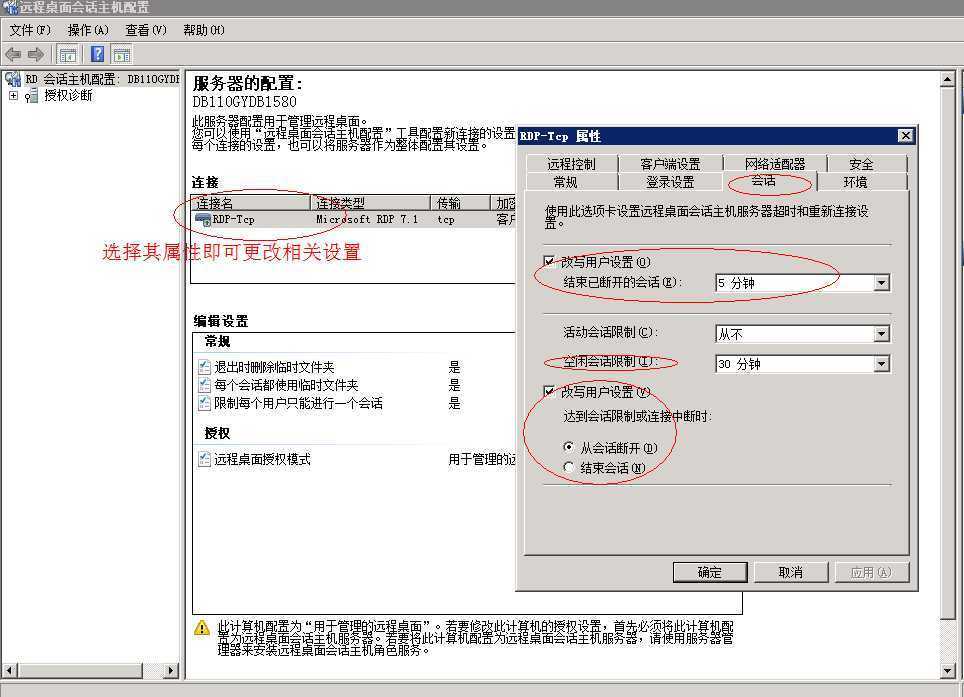964x697 pixels.
Task: Click the main pane scroll up arrow
Action: [947, 79]
